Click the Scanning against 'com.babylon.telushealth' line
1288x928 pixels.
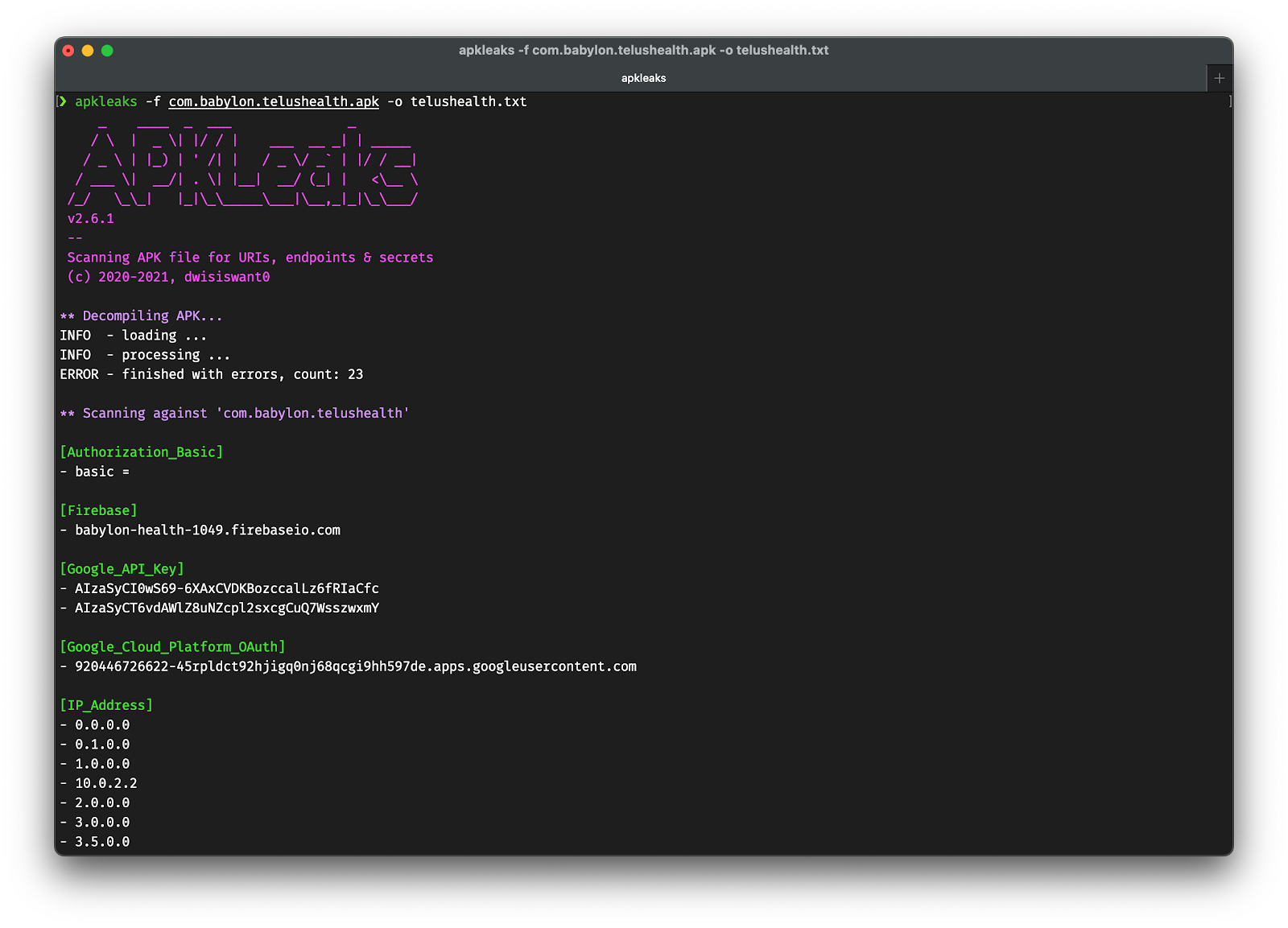click(x=235, y=413)
